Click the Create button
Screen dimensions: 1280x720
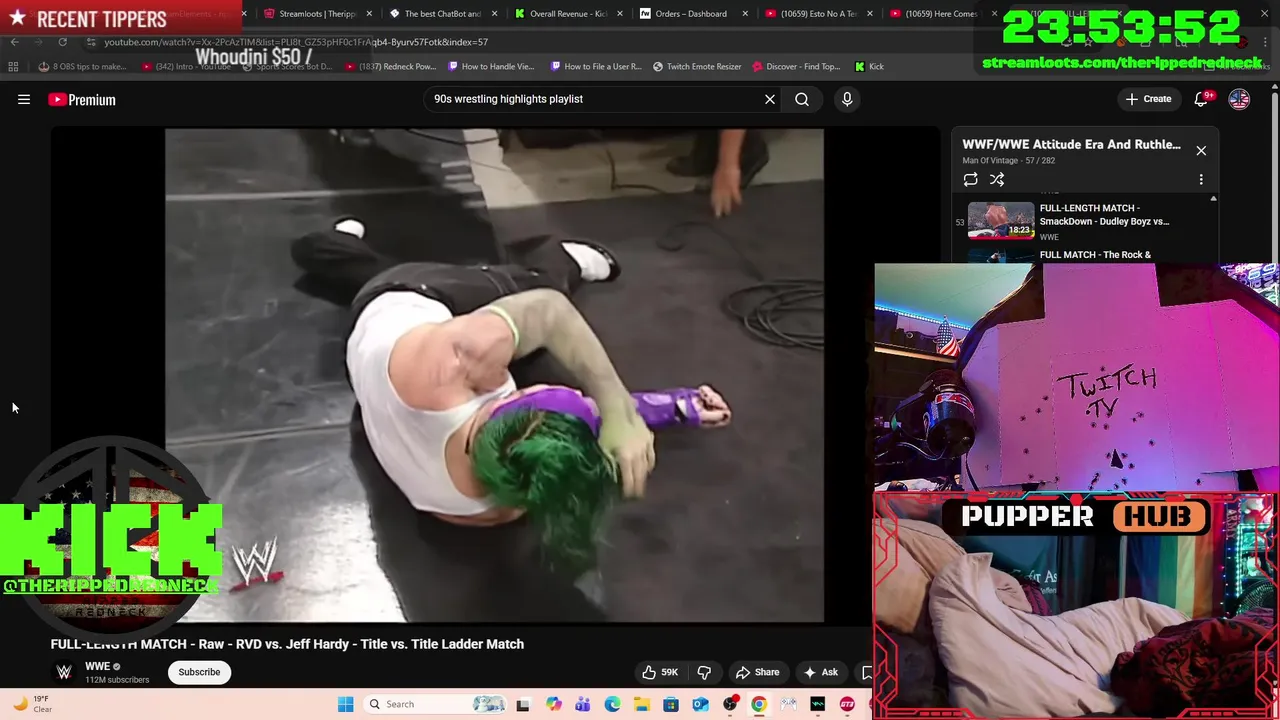tap(1148, 99)
